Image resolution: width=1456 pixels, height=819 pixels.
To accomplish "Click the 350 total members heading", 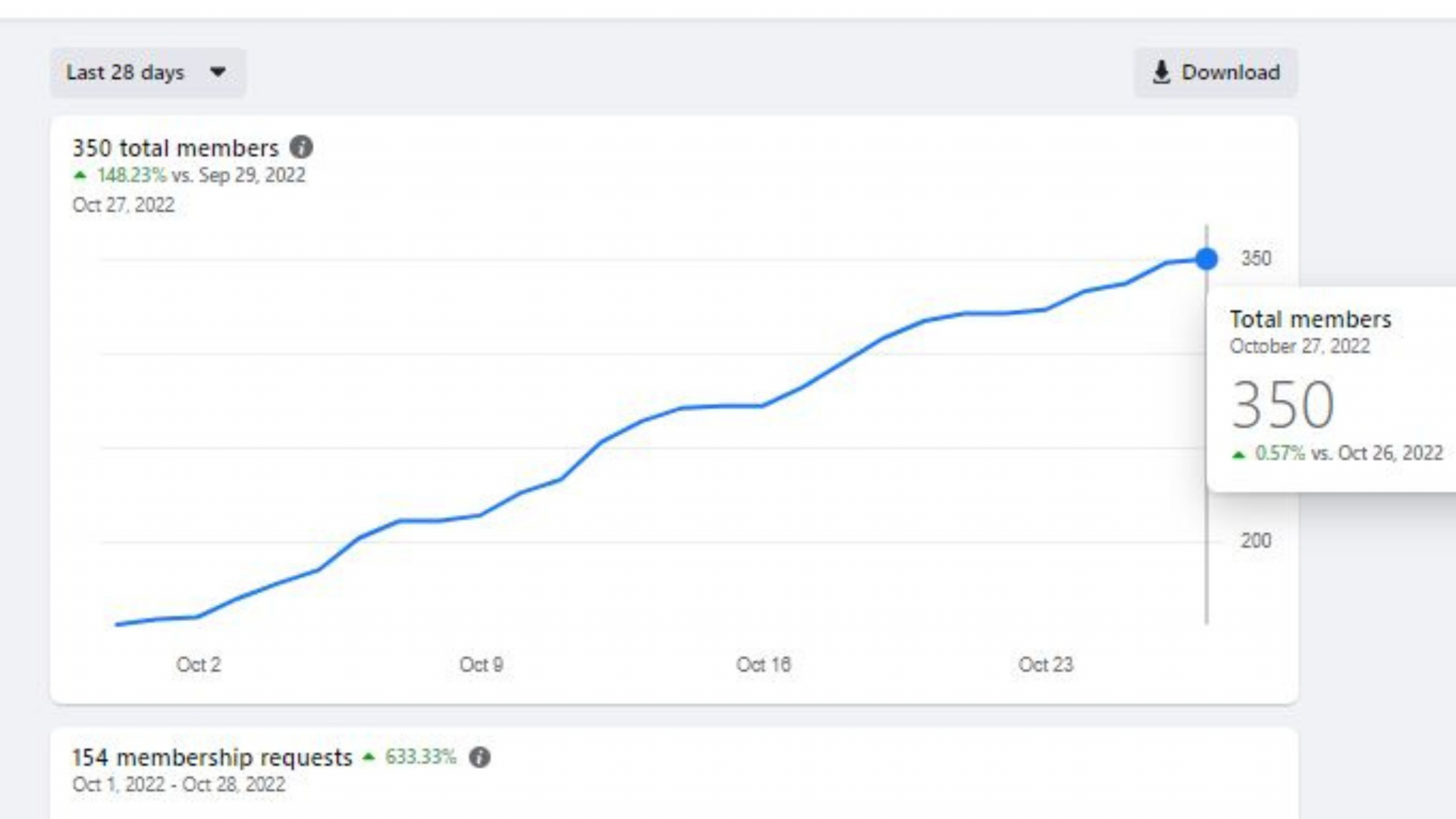I will coord(175,148).
